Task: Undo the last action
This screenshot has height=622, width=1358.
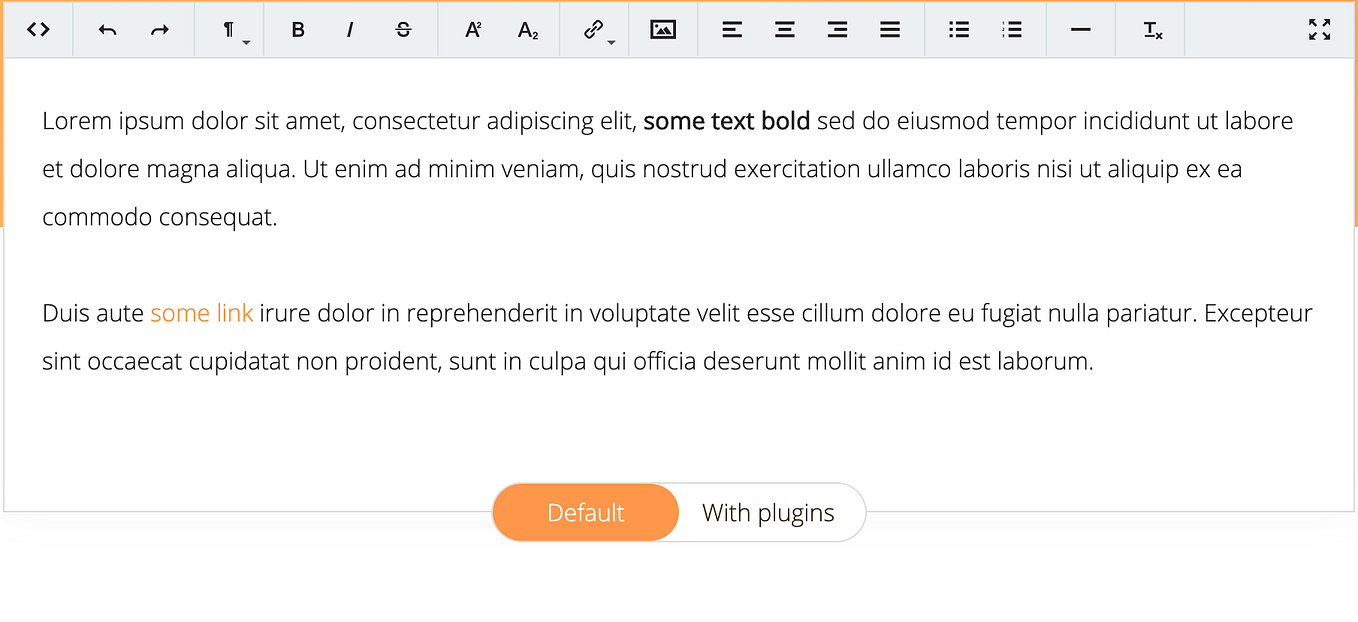Action: click(x=107, y=29)
